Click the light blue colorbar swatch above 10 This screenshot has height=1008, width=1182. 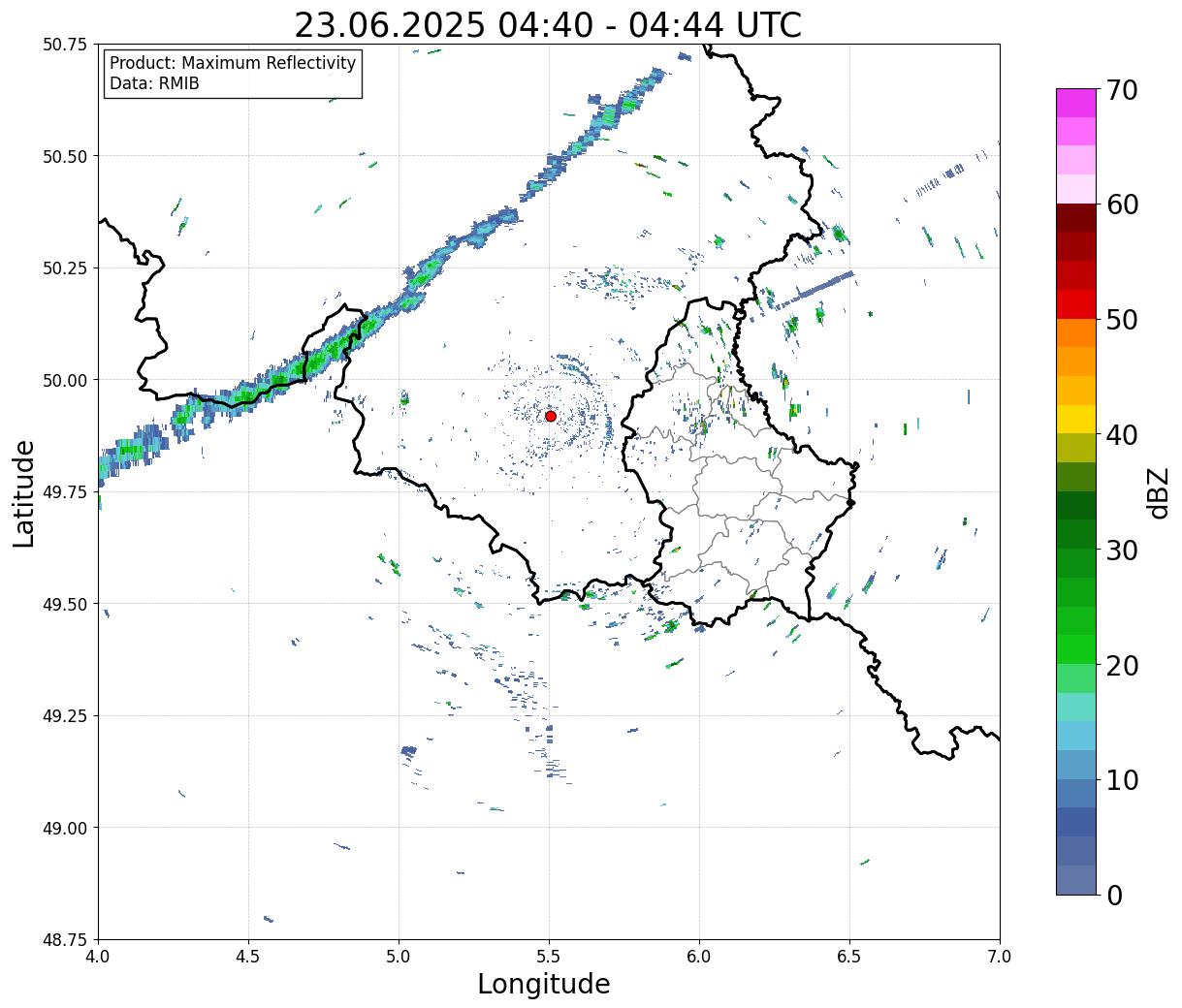click(x=1076, y=764)
